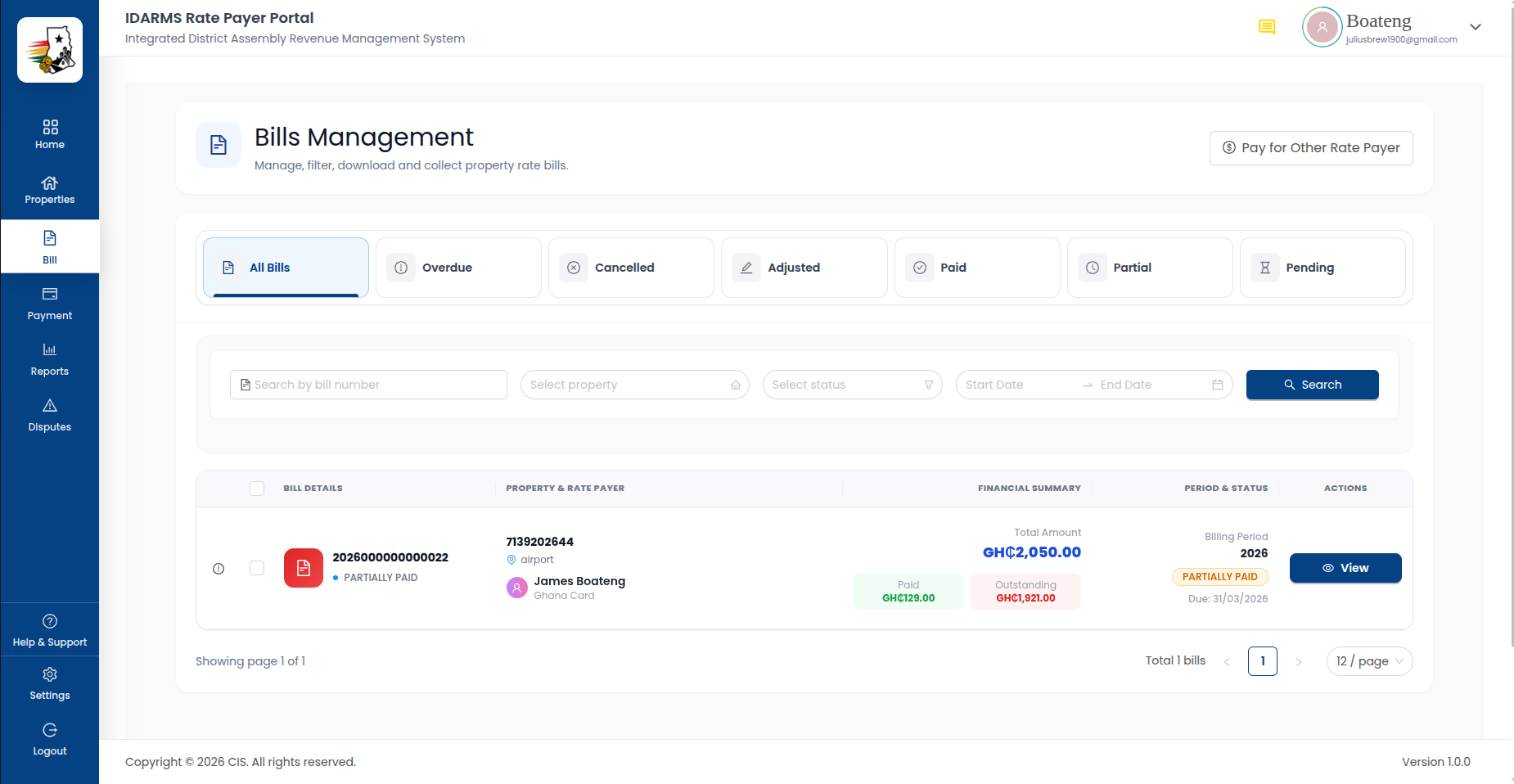Switch to the Overdue tab
Image resolution: width=1514 pixels, height=784 pixels.
458,268
